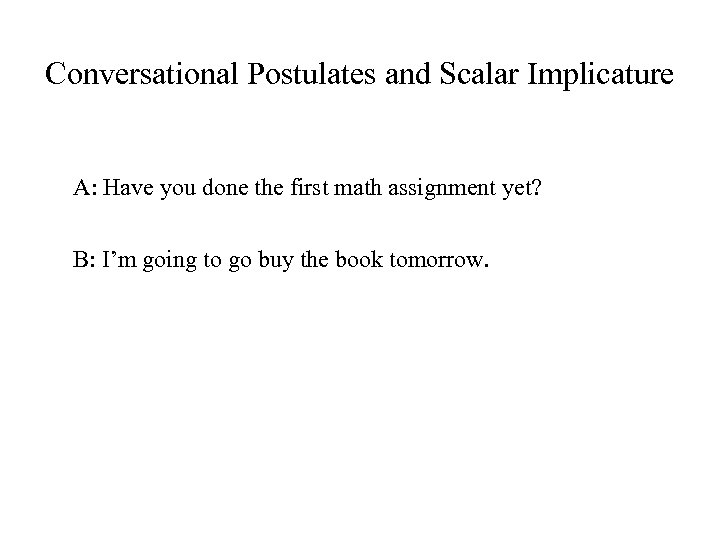
Task: Select the word "Postulates" in the title
Action: click(x=309, y=75)
